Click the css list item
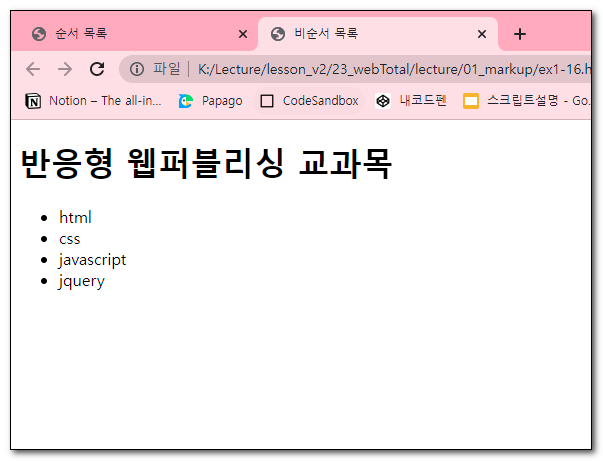603x461 pixels. click(x=69, y=238)
